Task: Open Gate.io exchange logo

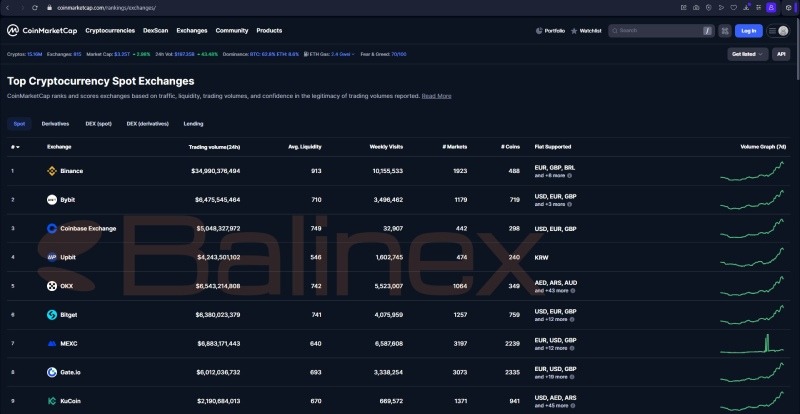Action: 52,372
